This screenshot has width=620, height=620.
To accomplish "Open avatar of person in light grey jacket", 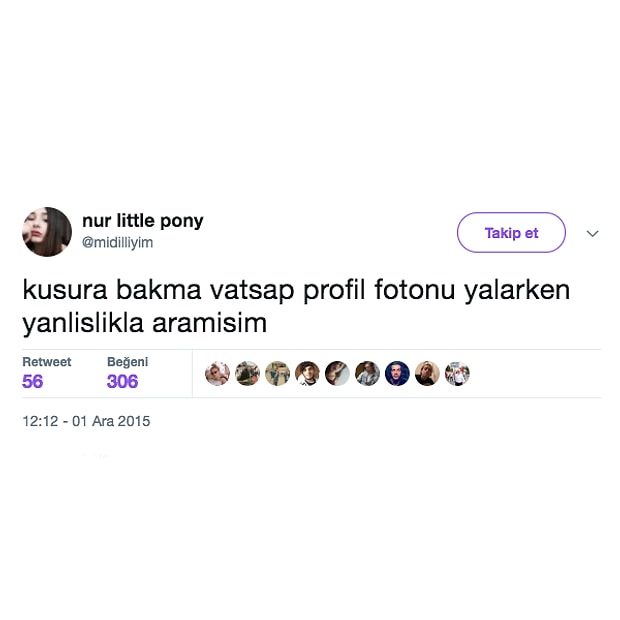I will click(367, 374).
